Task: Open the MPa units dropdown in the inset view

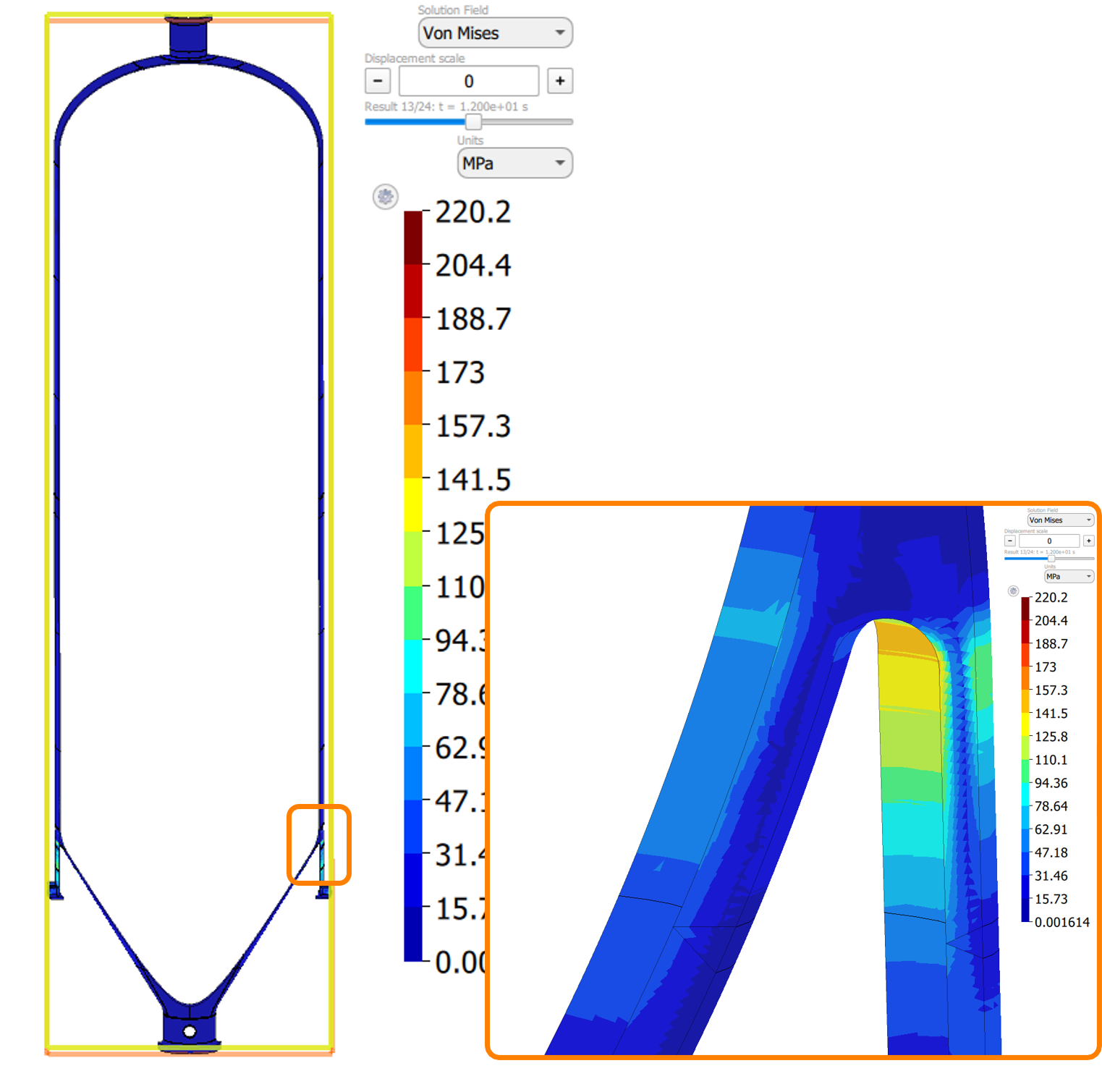Action: [1069, 577]
